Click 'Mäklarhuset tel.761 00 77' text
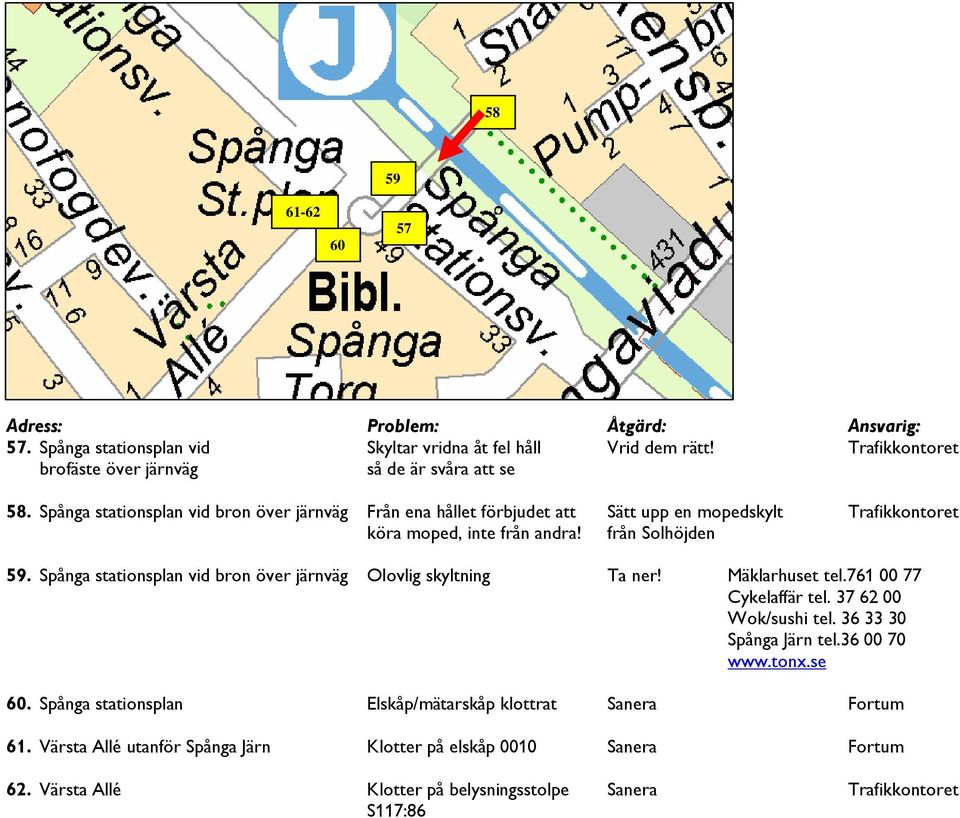Image resolution: width=960 pixels, height=818 pixels. [824, 576]
